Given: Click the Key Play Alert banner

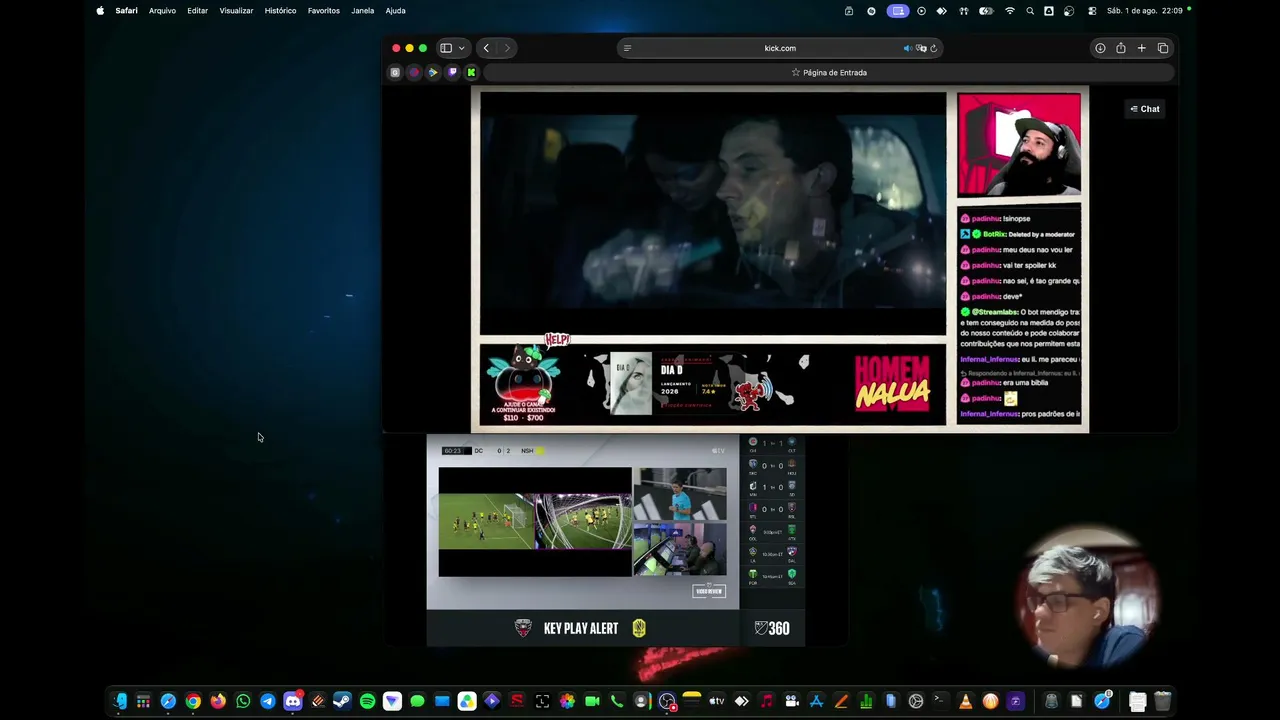Looking at the screenshot, I should [581, 628].
